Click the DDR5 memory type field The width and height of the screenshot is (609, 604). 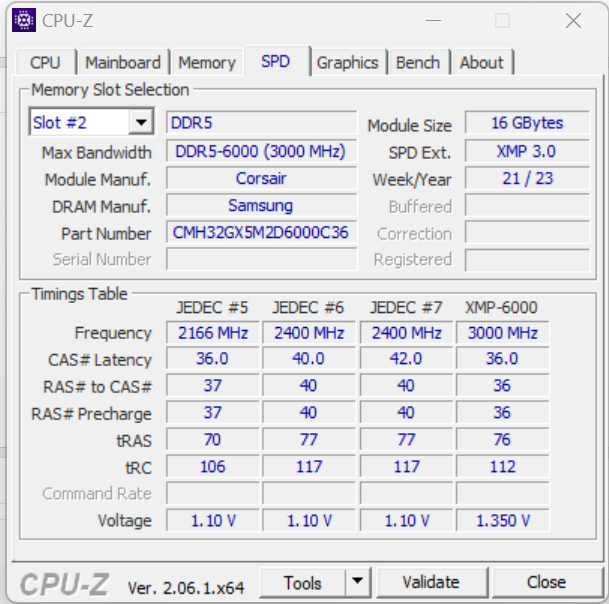click(261, 123)
